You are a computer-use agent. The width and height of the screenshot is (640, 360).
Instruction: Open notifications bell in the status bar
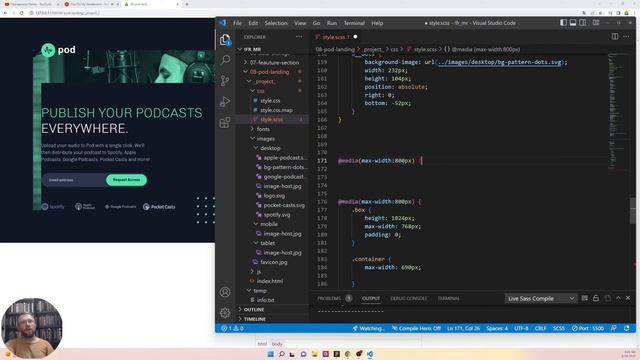coord(627,328)
